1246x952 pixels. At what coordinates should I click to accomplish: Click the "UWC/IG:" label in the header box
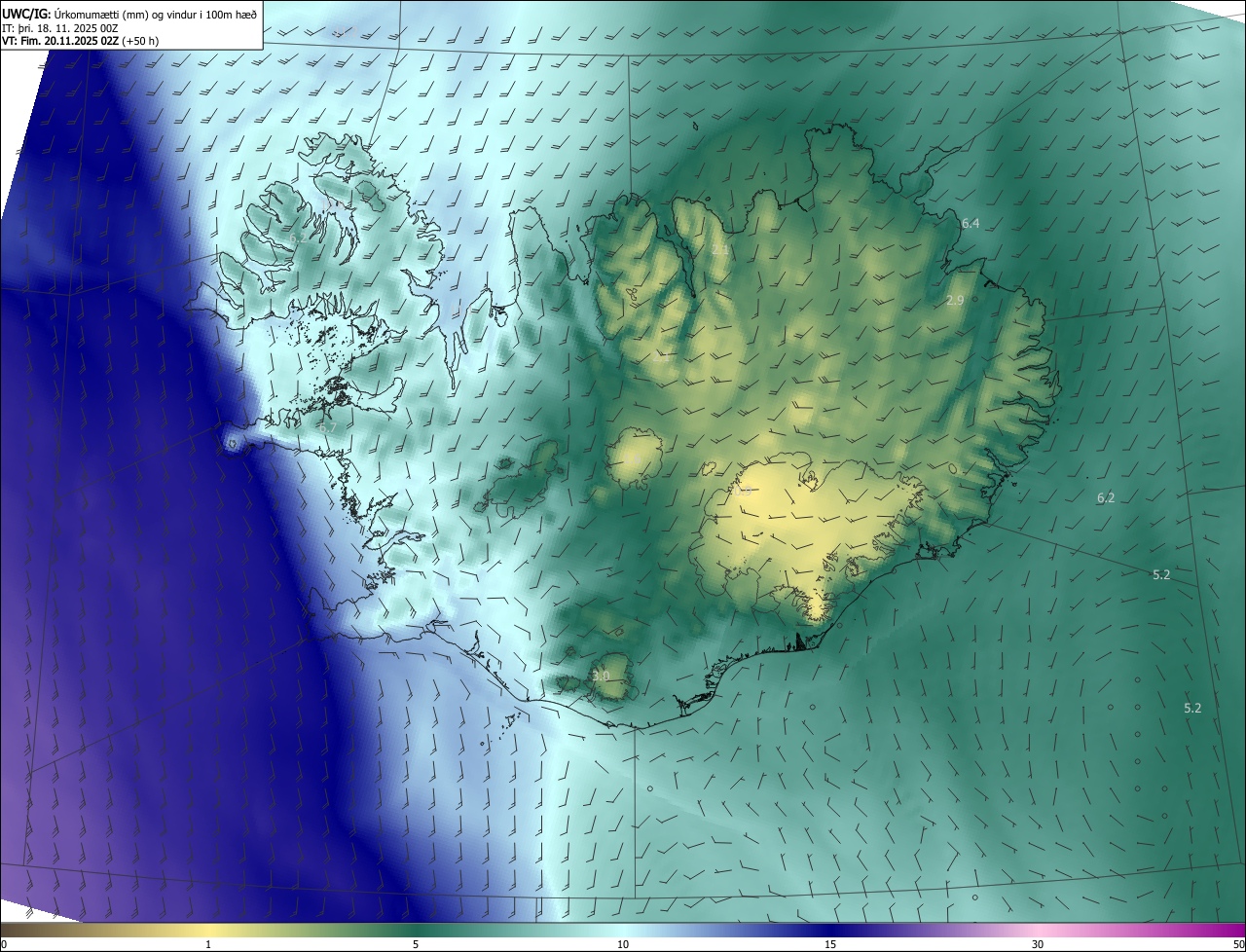click(x=27, y=15)
